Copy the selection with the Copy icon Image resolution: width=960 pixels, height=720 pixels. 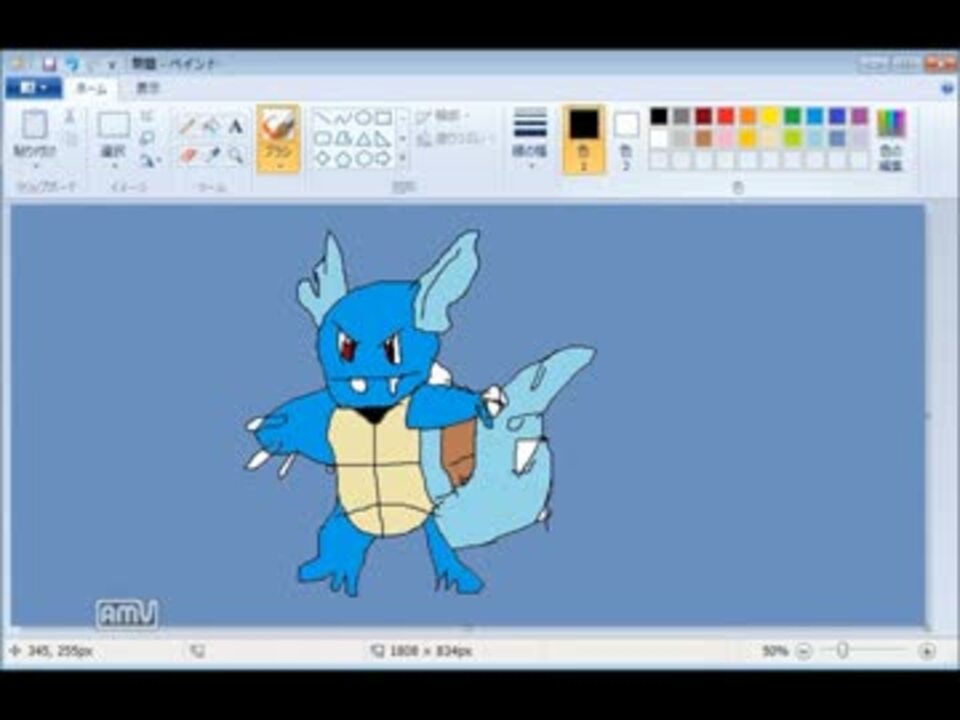pyautogui.click(x=70, y=140)
